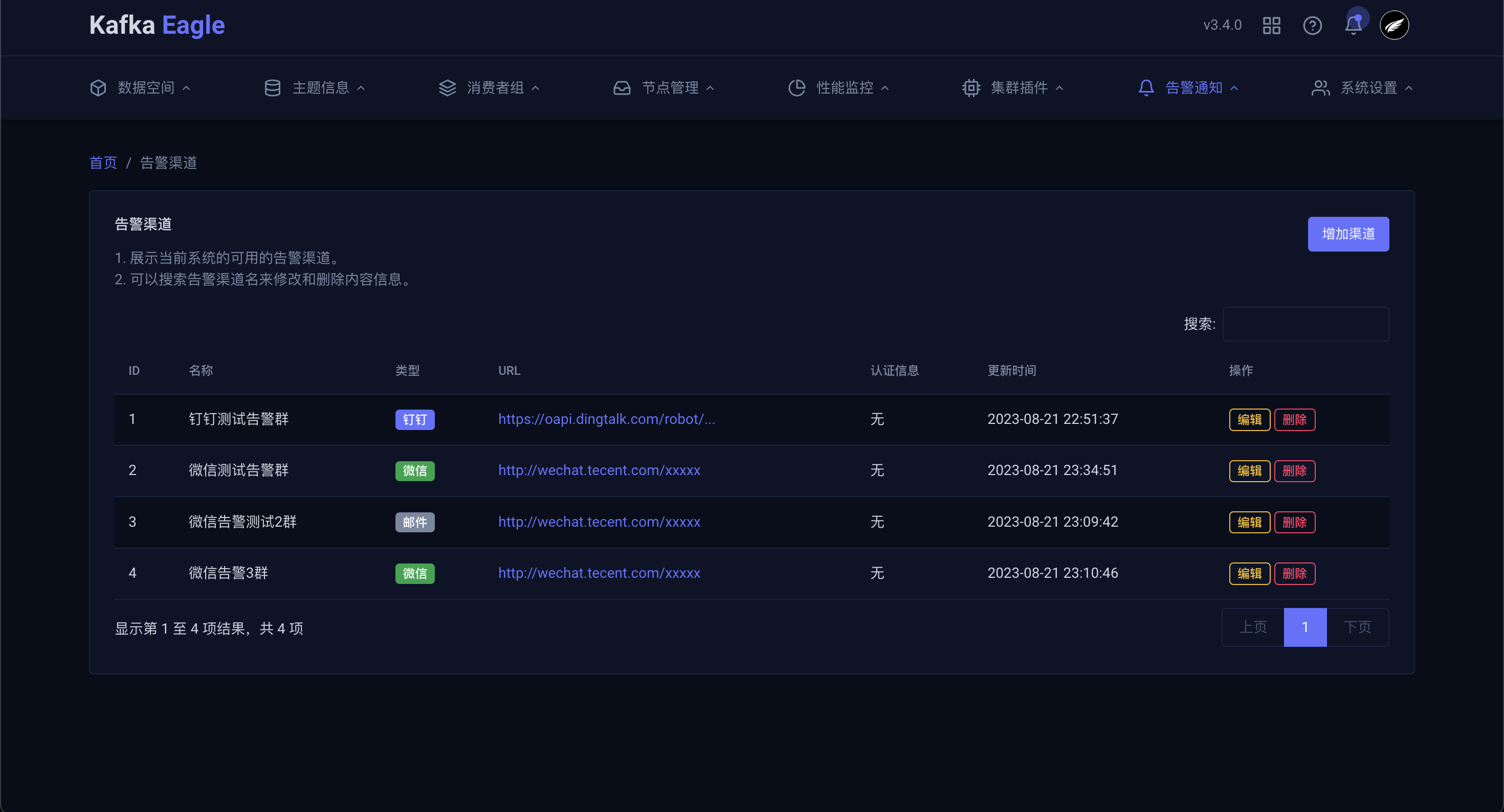Click the cube icon for 数据空间
This screenshot has height=812, width=1504.
(98, 87)
